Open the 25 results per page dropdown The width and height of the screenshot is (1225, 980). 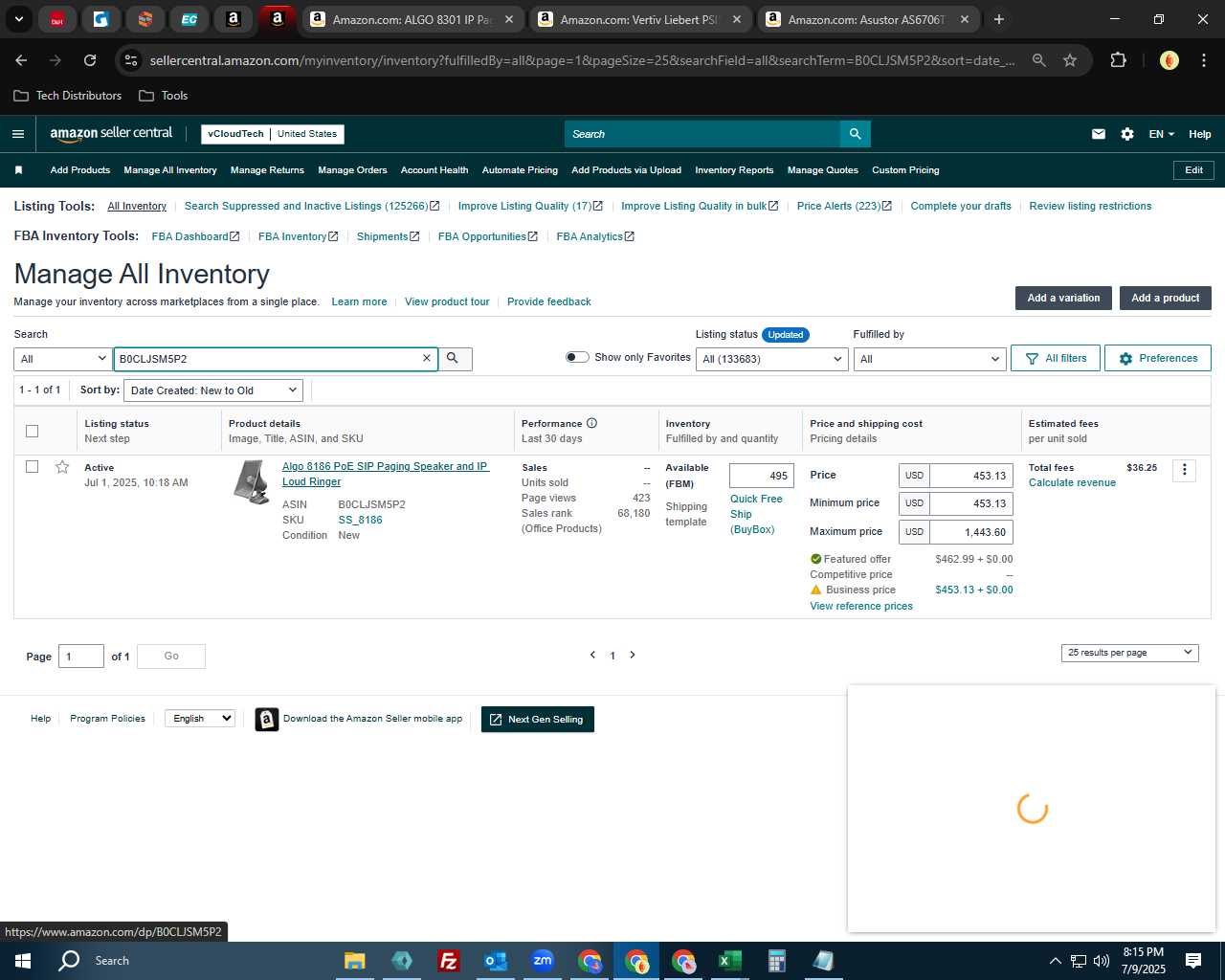1129,653
